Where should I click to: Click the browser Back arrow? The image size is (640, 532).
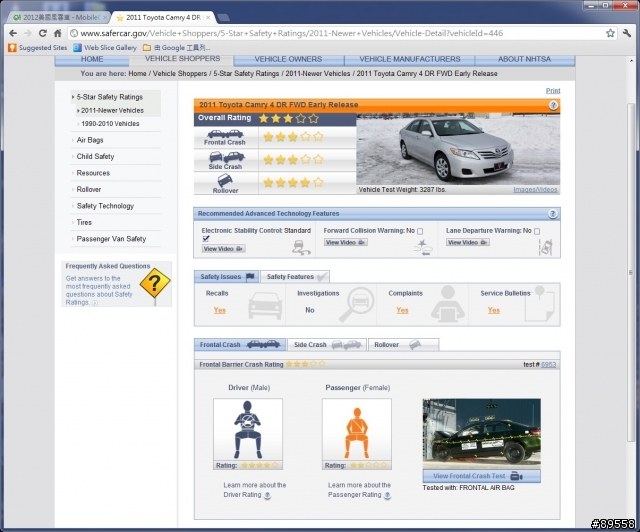click(x=13, y=33)
